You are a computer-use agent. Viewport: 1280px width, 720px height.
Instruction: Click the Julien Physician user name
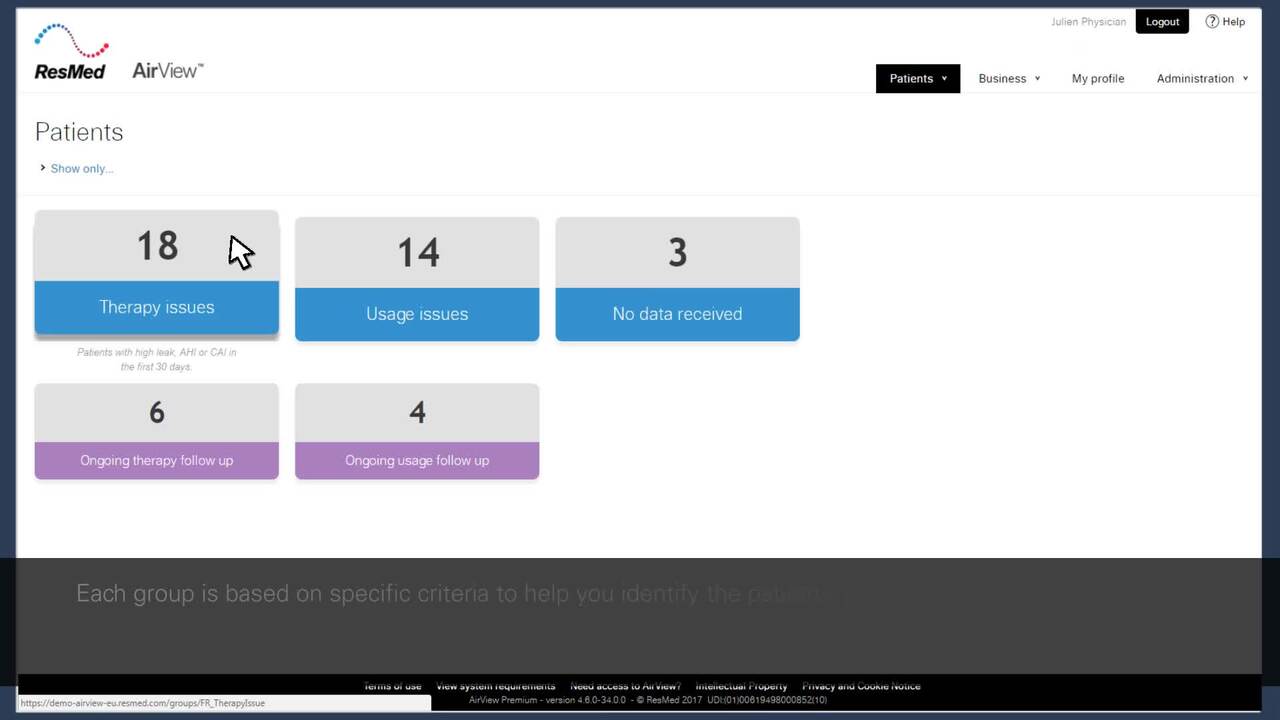(x=1088, y=22)
